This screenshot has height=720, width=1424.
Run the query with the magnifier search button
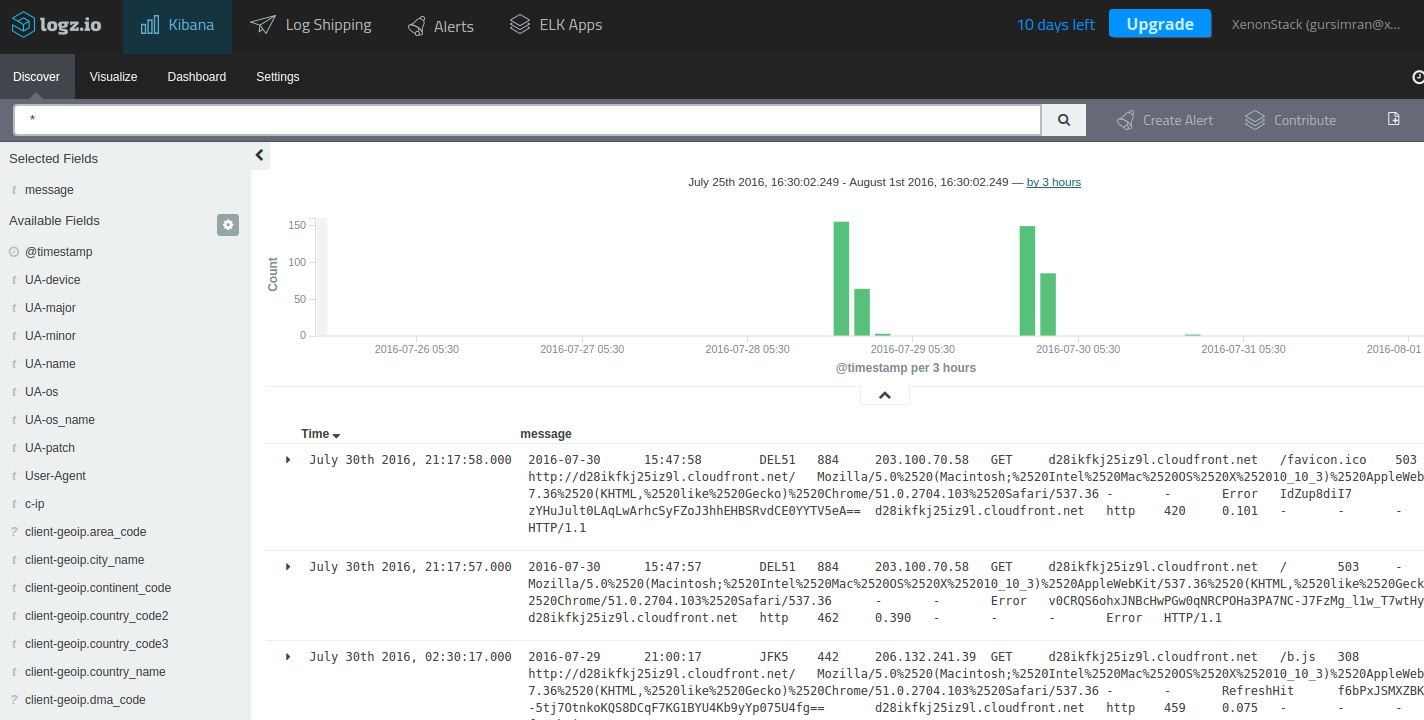[1063, 120]
